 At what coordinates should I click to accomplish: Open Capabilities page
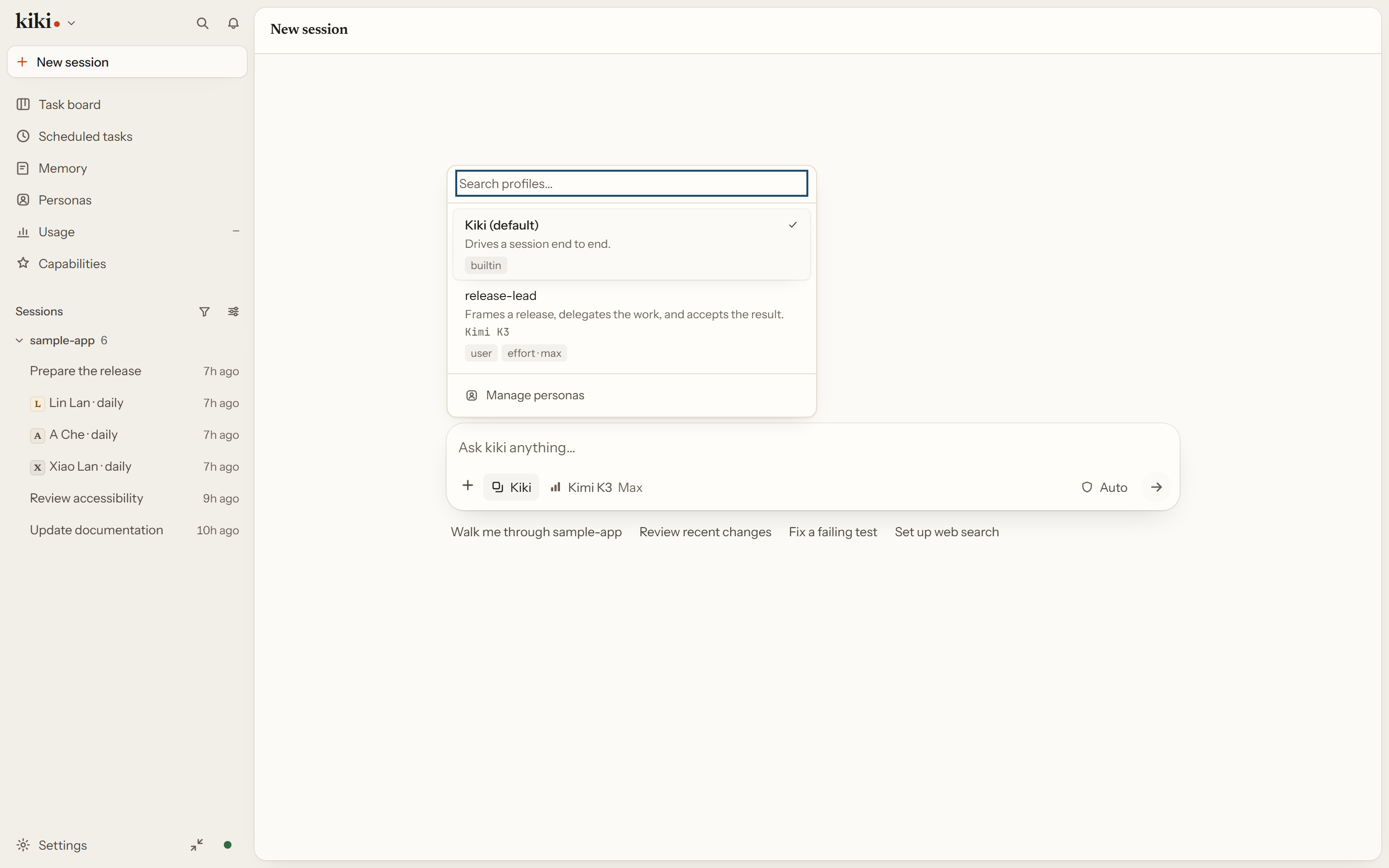tap(127, 263)
